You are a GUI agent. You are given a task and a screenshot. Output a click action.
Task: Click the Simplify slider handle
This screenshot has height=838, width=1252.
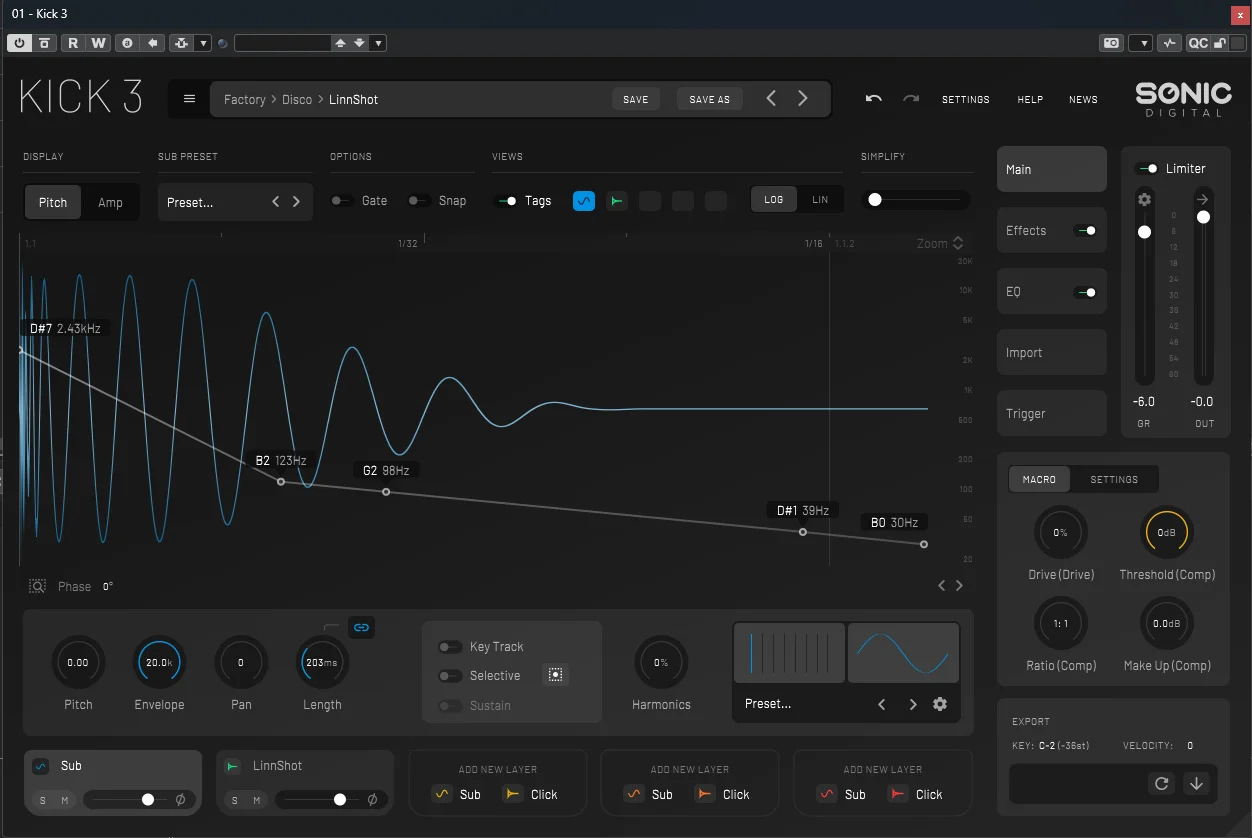tap(875, 200)
